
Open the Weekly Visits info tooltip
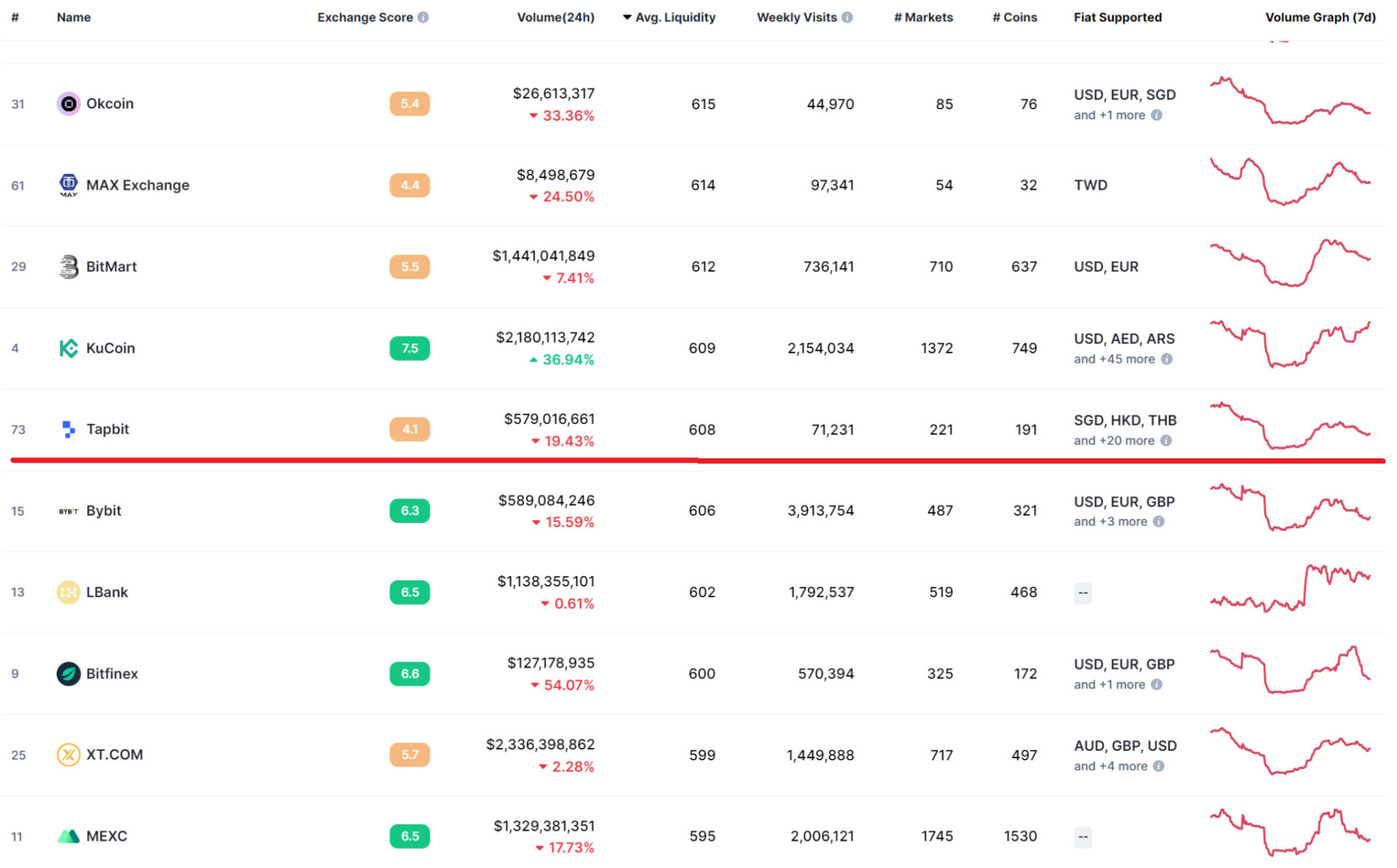(847, 17)
